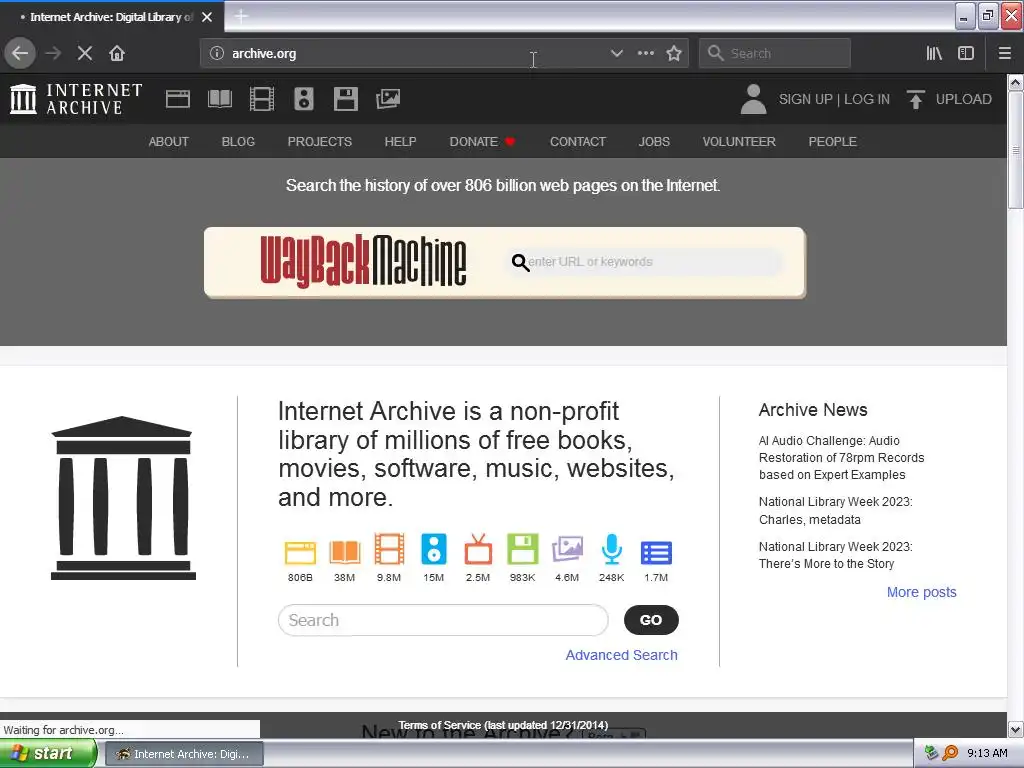Click the UPLOAD link text
The image size is (1024, 768).
click(964, 99)
